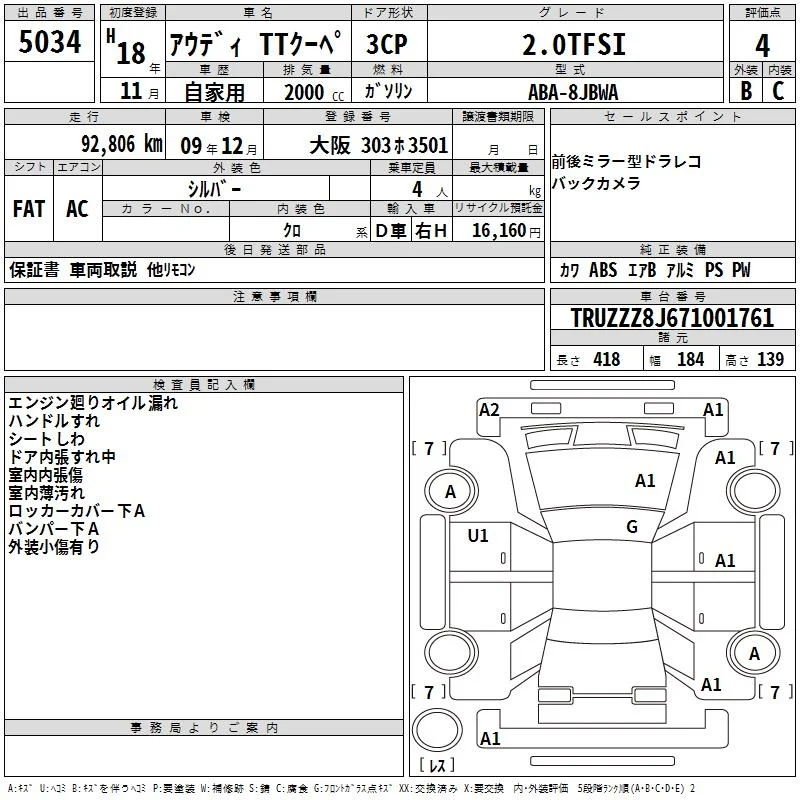
Task: Click the U1 dent mark on left door
Action: point(478,535)
